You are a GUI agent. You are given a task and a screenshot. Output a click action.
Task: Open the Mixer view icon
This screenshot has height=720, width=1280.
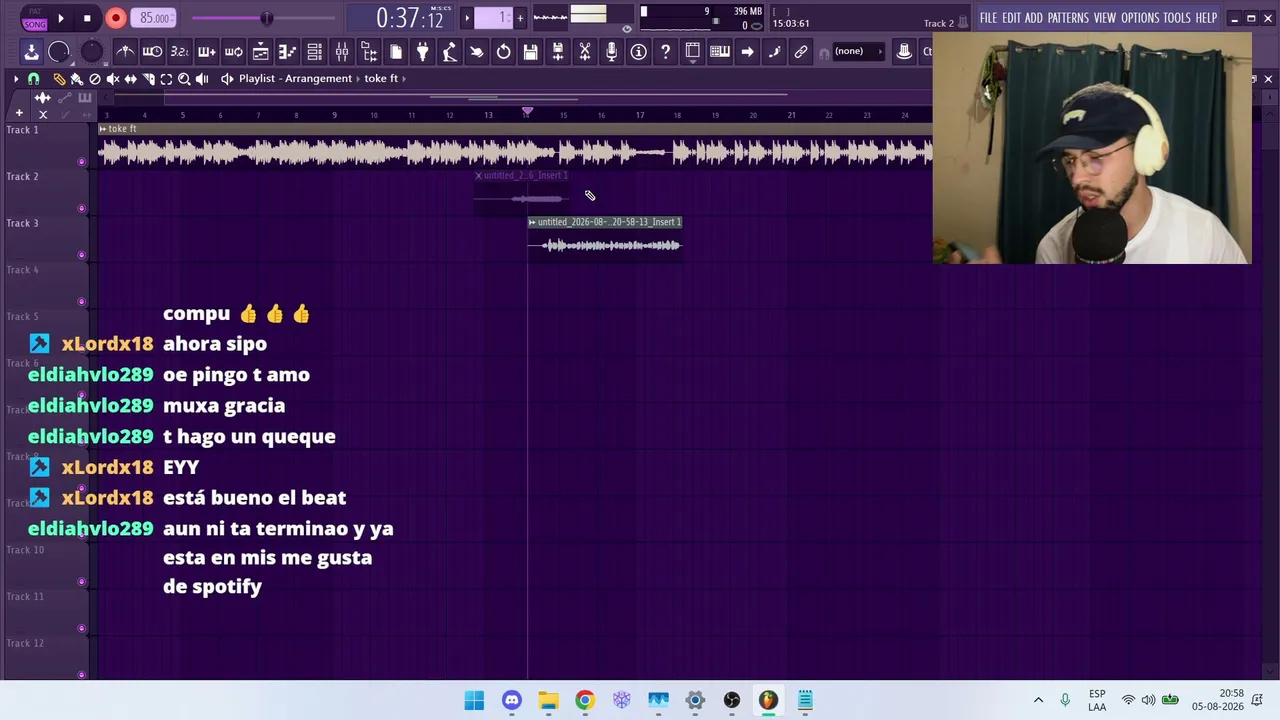[x=342, y=52]
